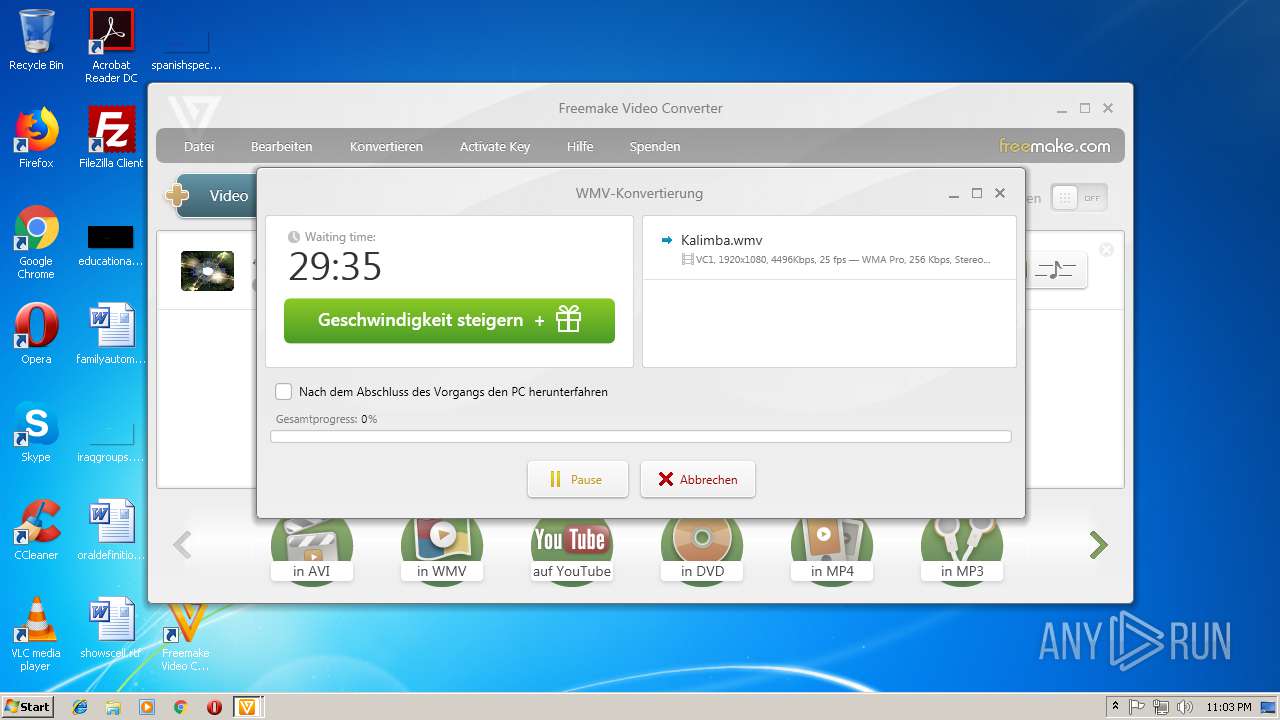Viewport: 1280px width, 720px height.
Task: Launch VLC media player shortcut
Action: point(36,634)
